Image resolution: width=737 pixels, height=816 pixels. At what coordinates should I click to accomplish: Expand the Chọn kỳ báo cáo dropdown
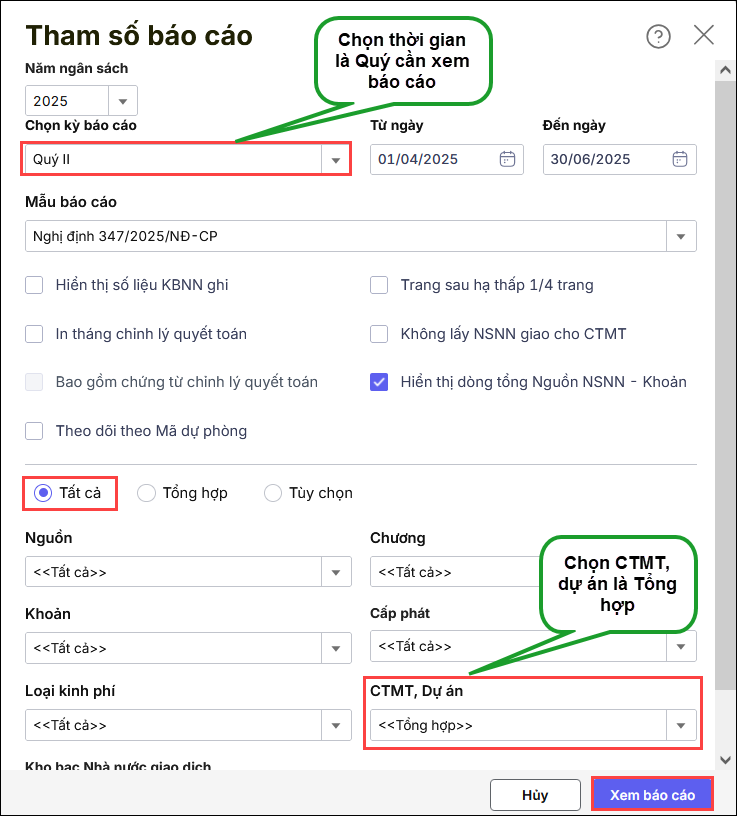334,160
